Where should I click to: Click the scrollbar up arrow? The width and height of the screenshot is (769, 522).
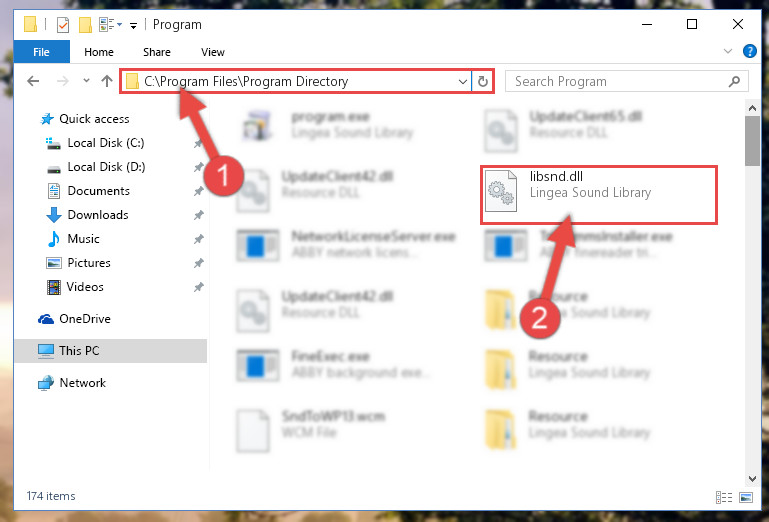coord(752,107)
